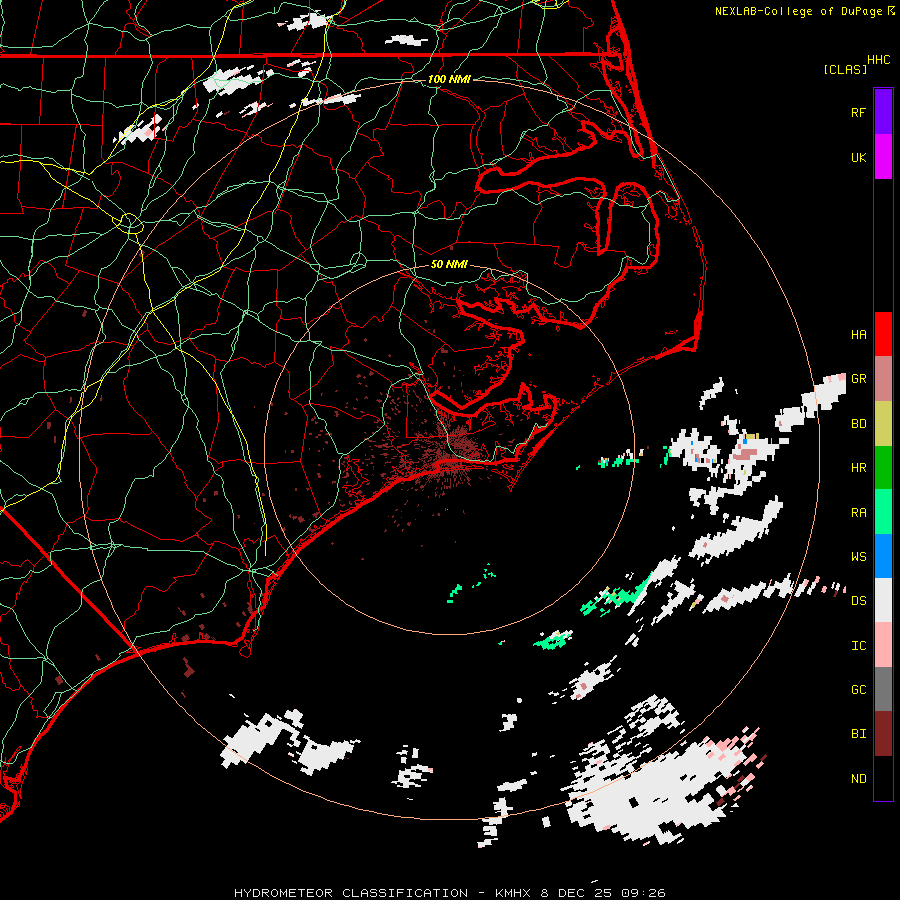
Task: Click the RA light-green legend swatch
Action: pos(883,512)
